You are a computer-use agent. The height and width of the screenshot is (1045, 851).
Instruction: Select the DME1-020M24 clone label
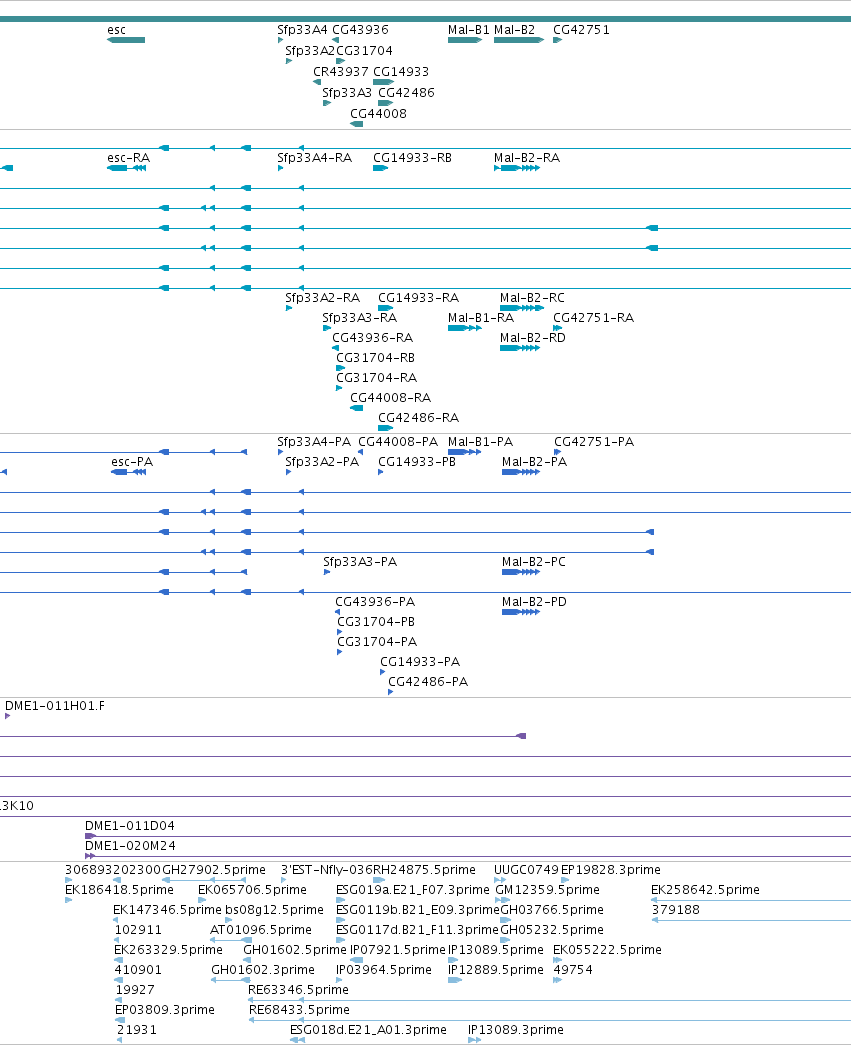(130, 845)
